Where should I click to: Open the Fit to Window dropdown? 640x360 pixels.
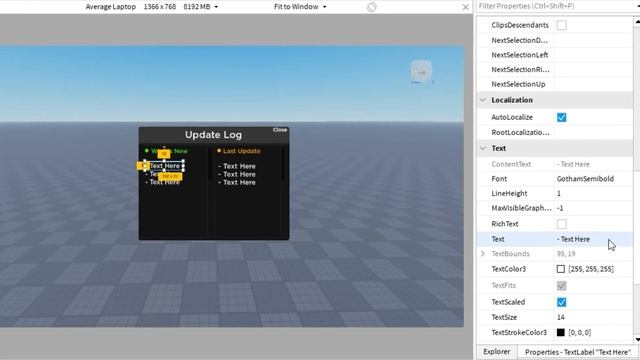coord(300,7)
